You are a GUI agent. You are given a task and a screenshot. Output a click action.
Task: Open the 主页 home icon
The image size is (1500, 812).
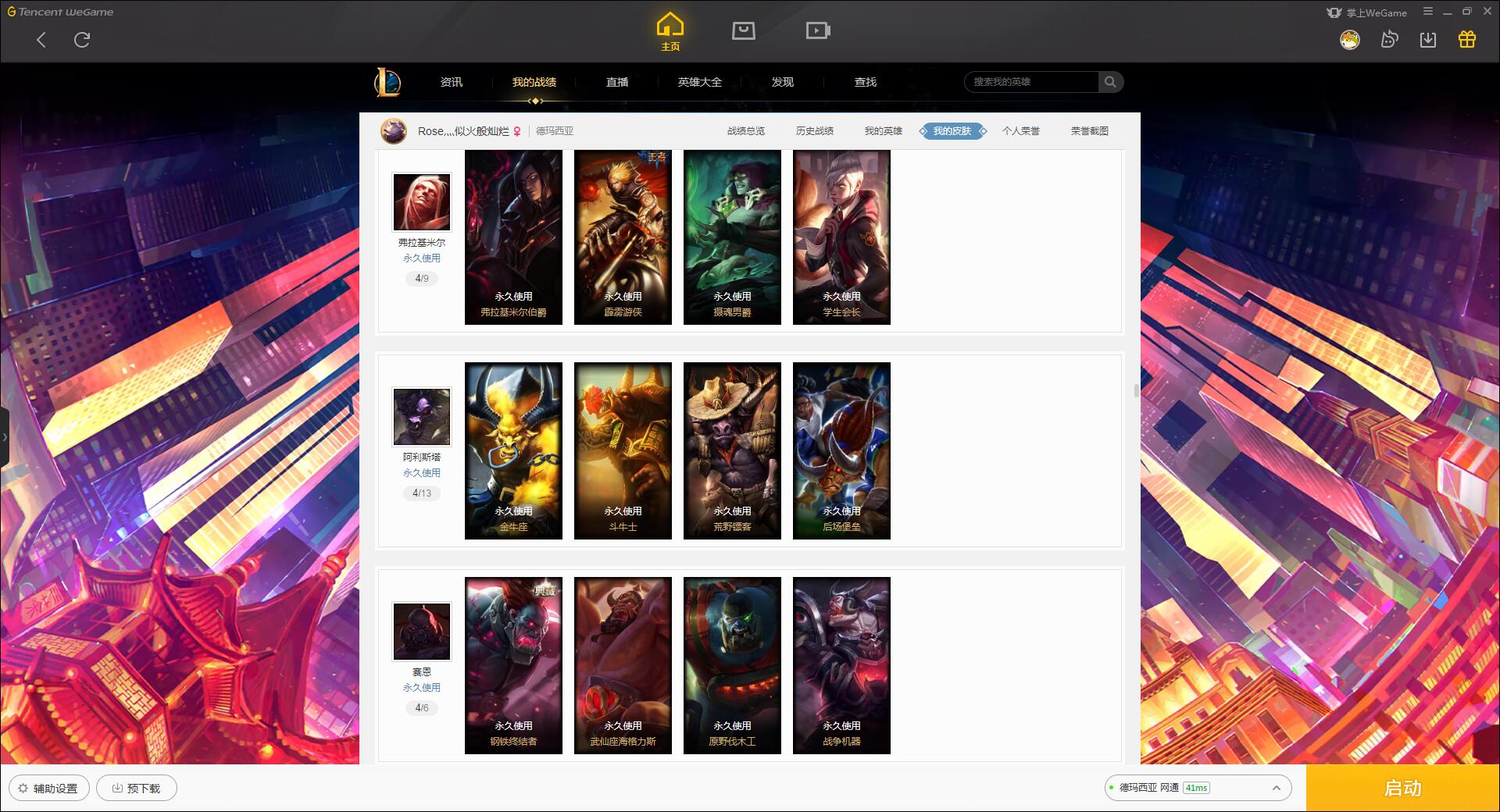coord(670,32)
